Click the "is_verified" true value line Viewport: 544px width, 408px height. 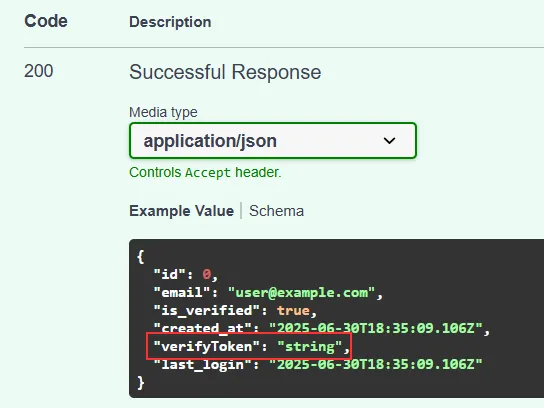(x=235, y=311)
